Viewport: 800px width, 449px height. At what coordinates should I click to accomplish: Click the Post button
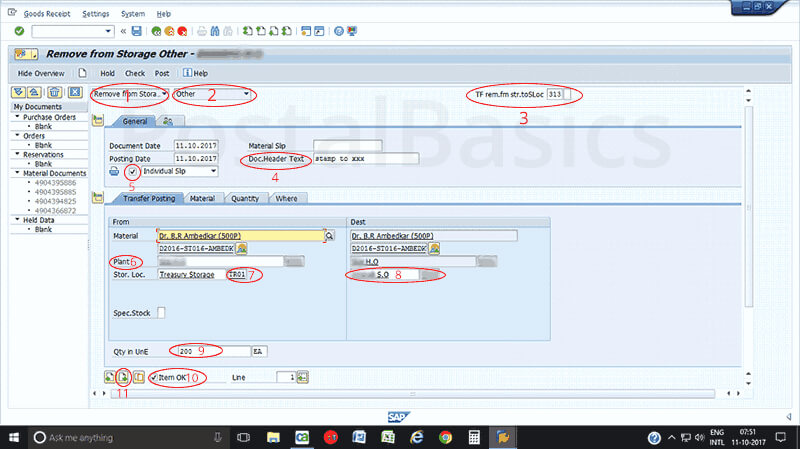[161, 73]
